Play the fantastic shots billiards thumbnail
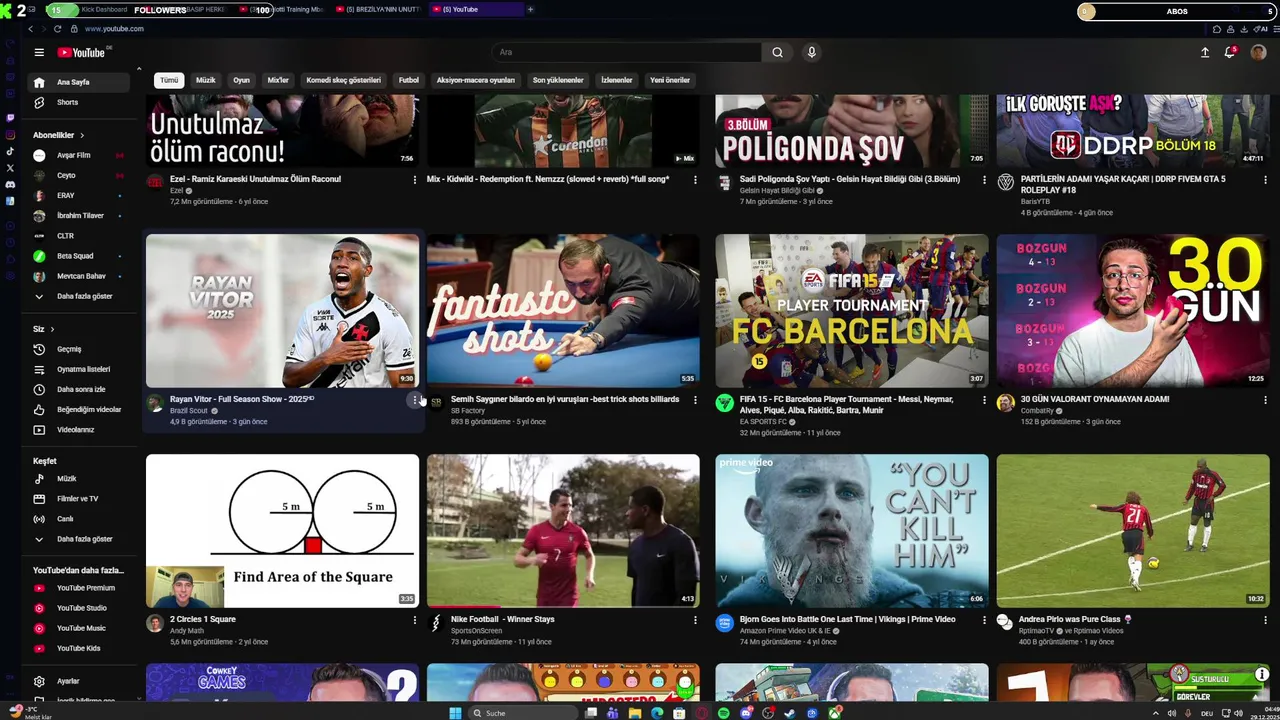The height and width of the screenshot is (720, 1280). click(x=563, y=310)
